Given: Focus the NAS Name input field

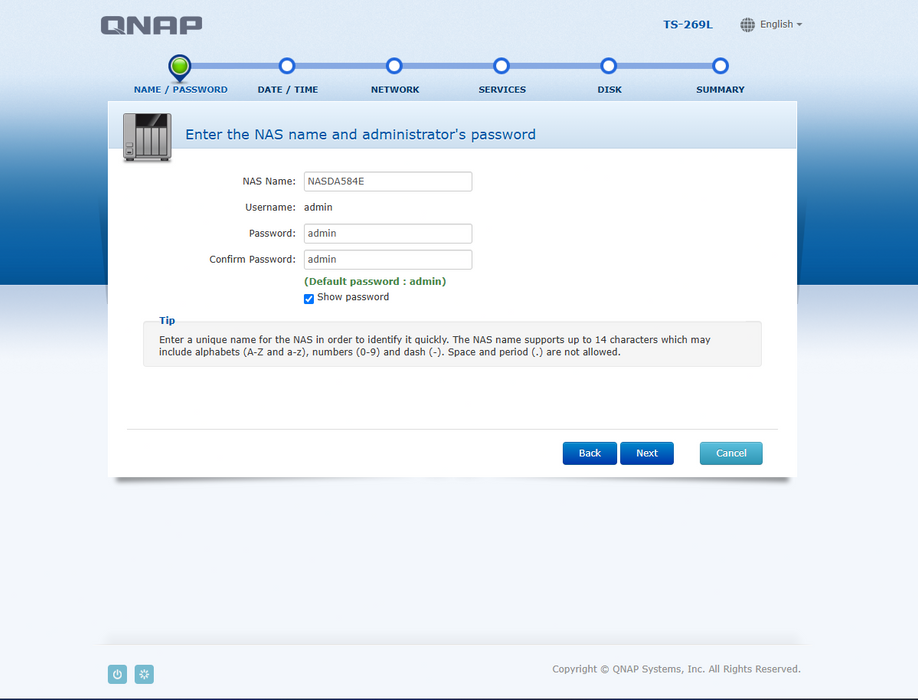Looking at the screenshot, I should coord(387,181).
